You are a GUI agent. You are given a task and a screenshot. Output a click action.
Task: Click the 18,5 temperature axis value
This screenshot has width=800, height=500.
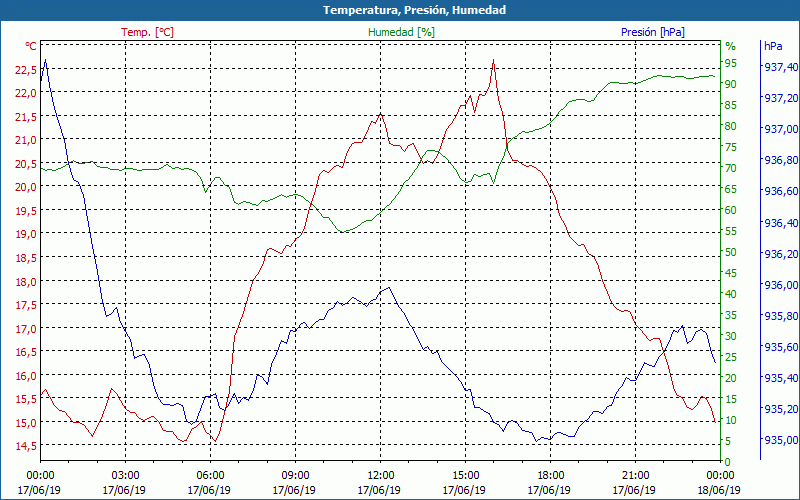pos(26,258)
